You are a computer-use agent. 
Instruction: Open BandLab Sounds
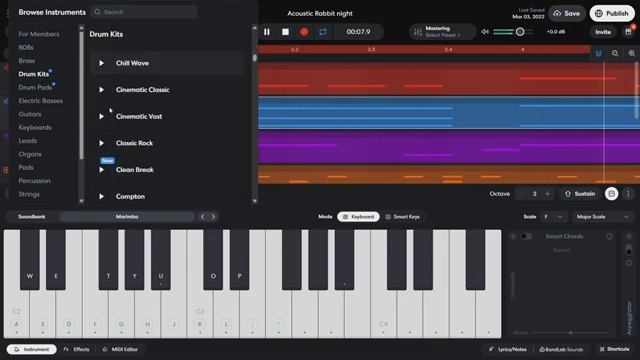[x=561, y=349]
